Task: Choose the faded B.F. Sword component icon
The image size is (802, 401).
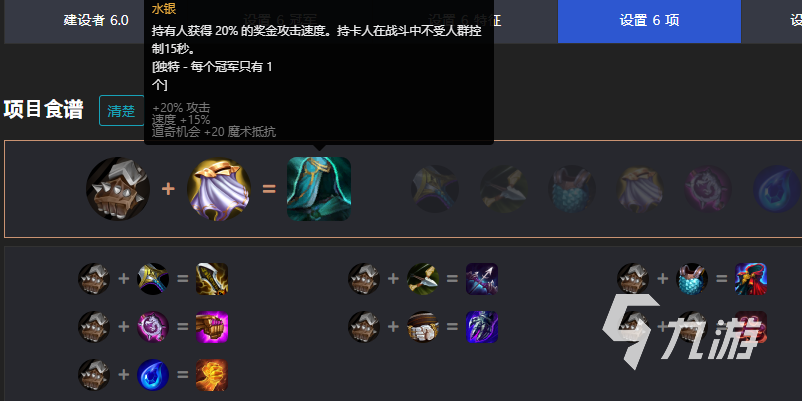Action: [x=434, y=189]
